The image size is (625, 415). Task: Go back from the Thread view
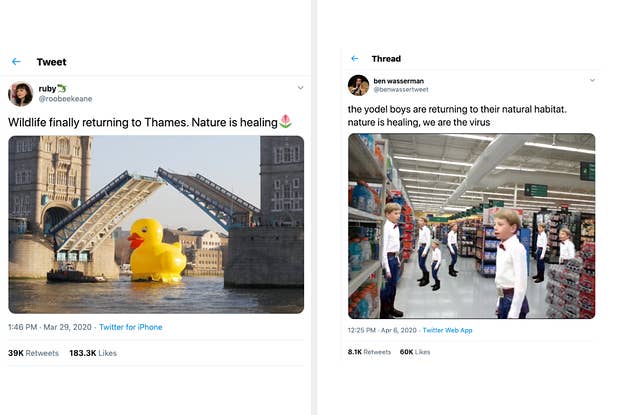[353, 59]
